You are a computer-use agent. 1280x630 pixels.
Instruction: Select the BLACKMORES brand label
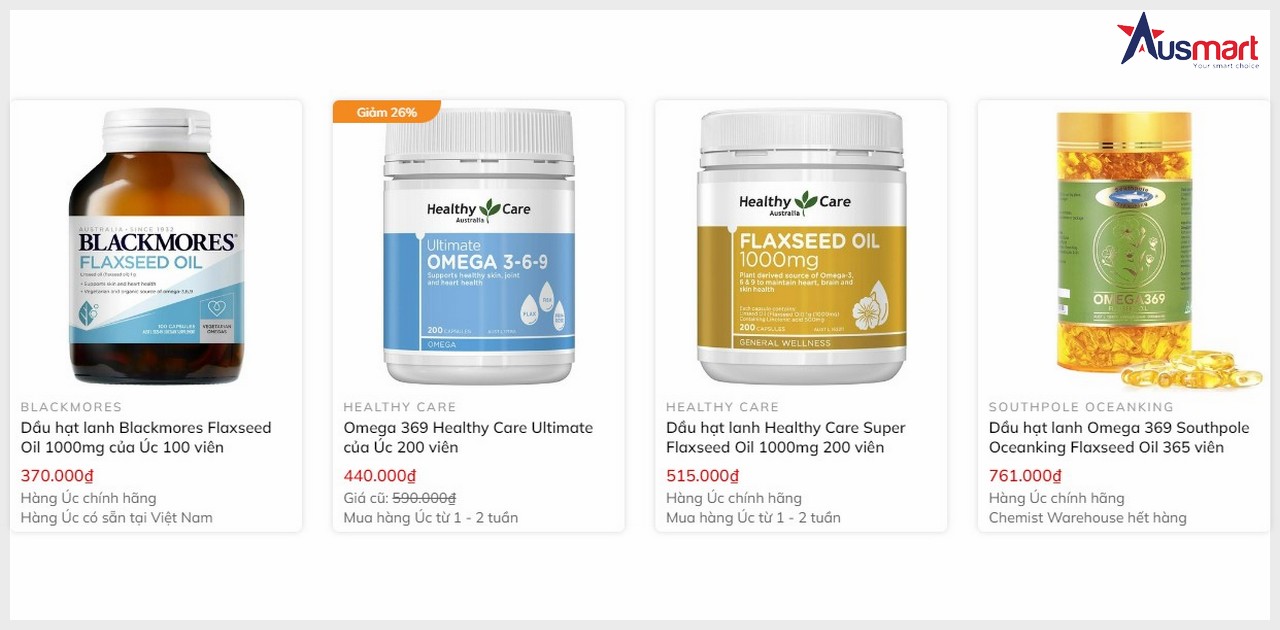(x=71, y=407)
